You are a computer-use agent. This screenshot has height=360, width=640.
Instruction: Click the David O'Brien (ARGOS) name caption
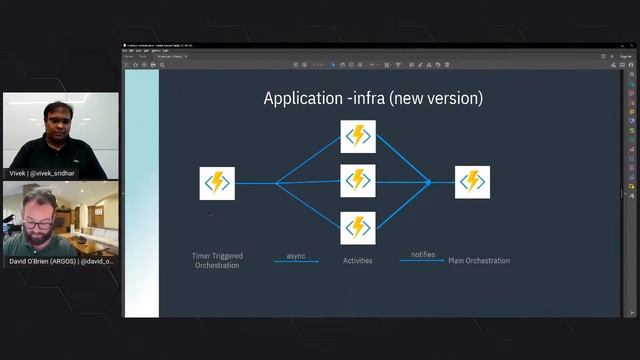(61, 261)
